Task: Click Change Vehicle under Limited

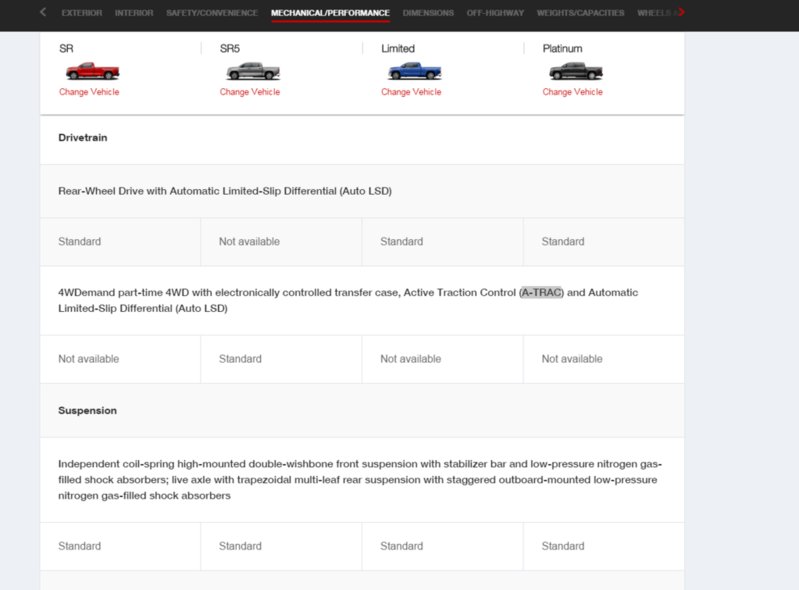Action: point(411,92)
